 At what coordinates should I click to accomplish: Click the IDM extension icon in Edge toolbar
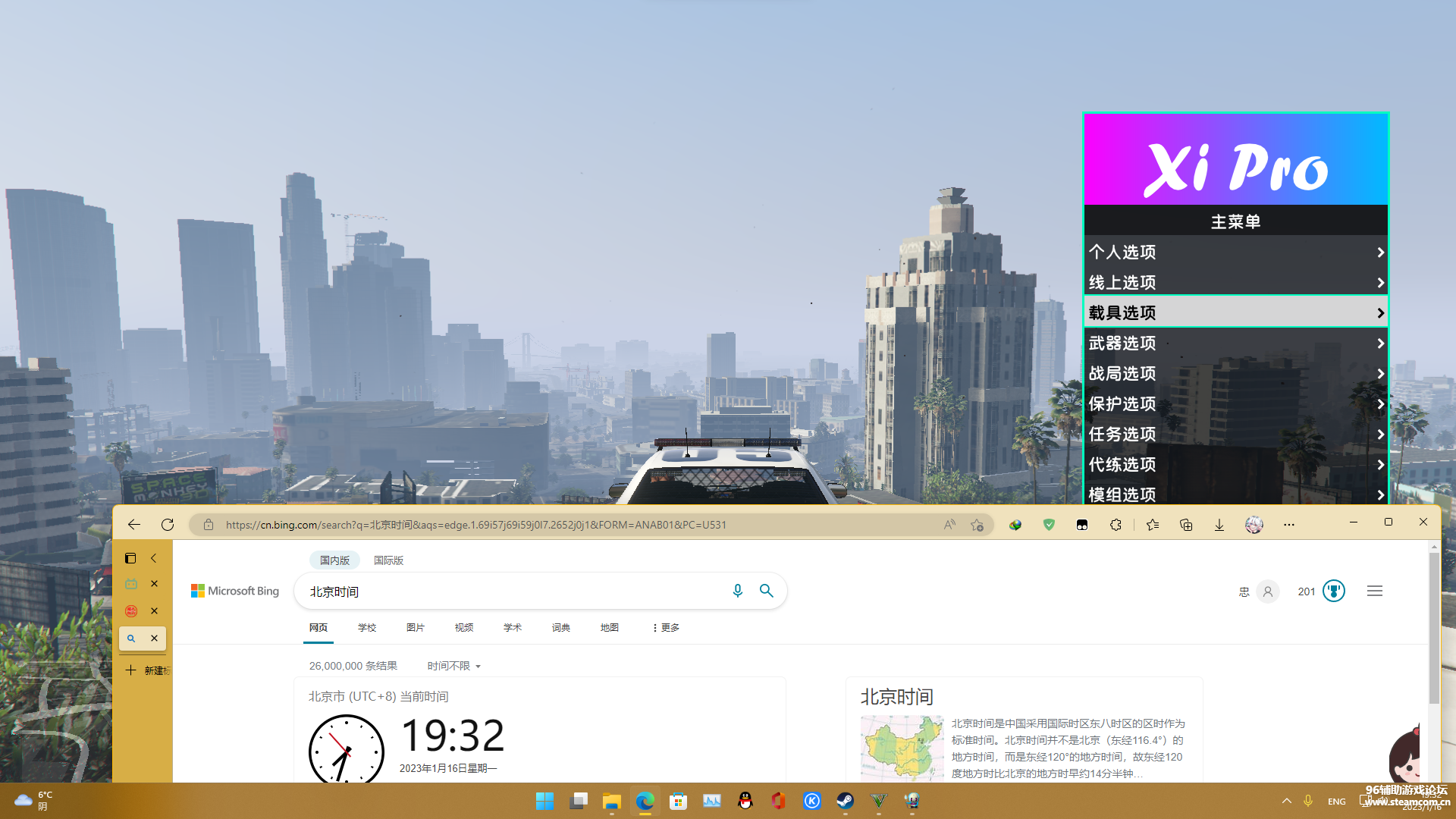[1015, 524]
